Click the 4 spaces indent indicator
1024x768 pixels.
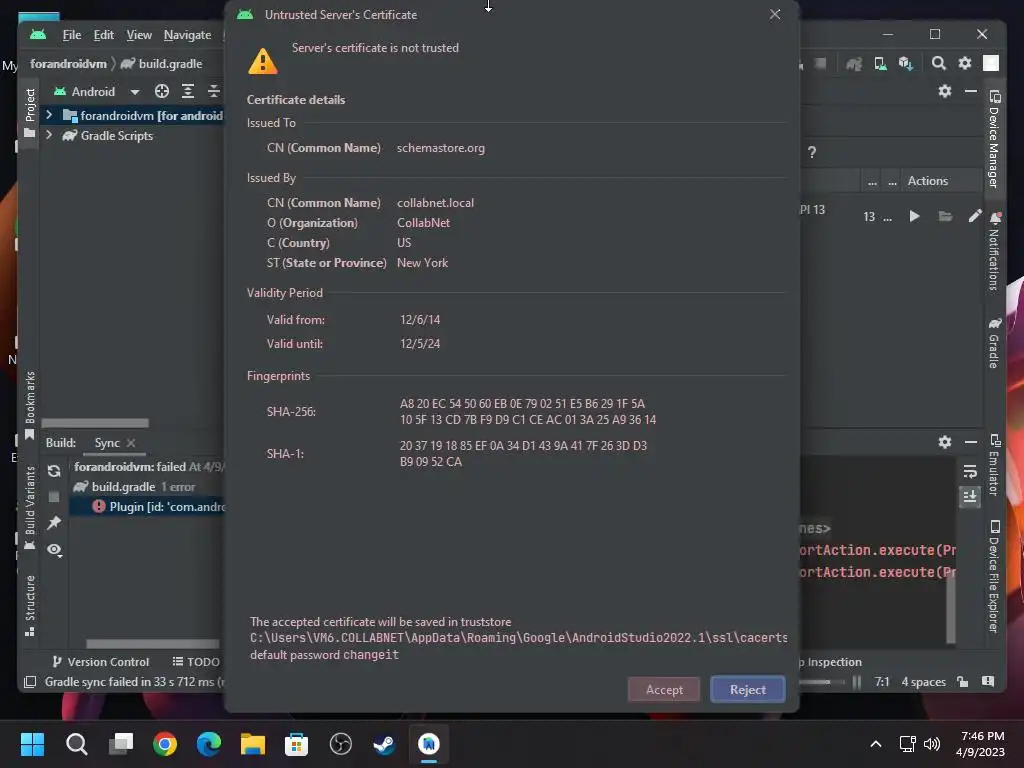[x=923, y=682]
